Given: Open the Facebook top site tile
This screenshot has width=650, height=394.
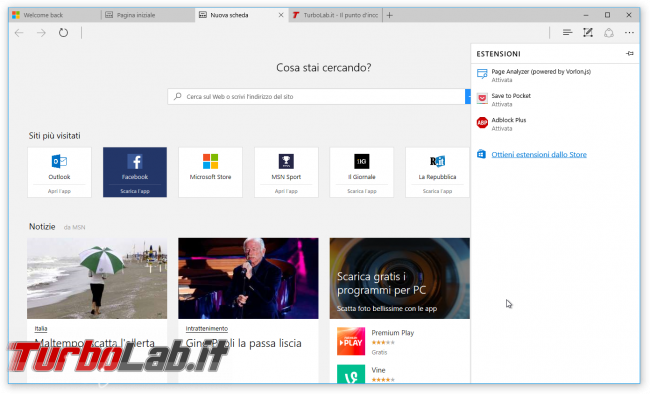Looking at the screenshot, I should pos(135,172).
